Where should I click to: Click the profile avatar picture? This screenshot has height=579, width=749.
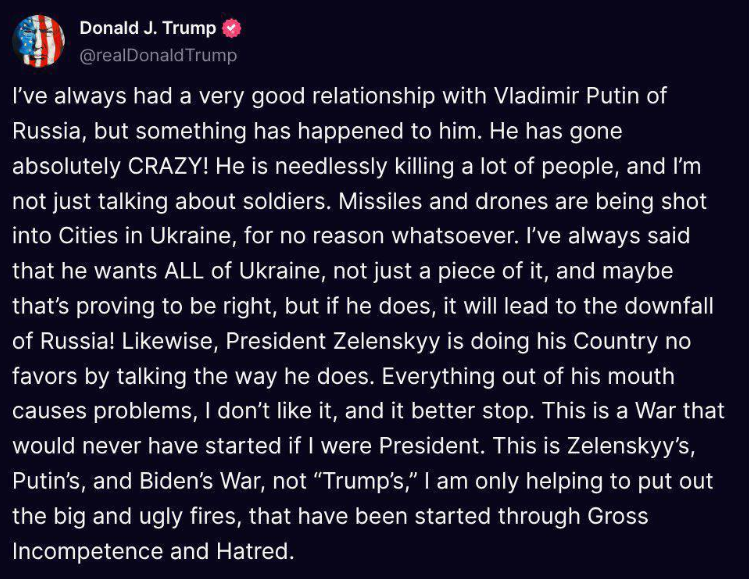[37, 40]
